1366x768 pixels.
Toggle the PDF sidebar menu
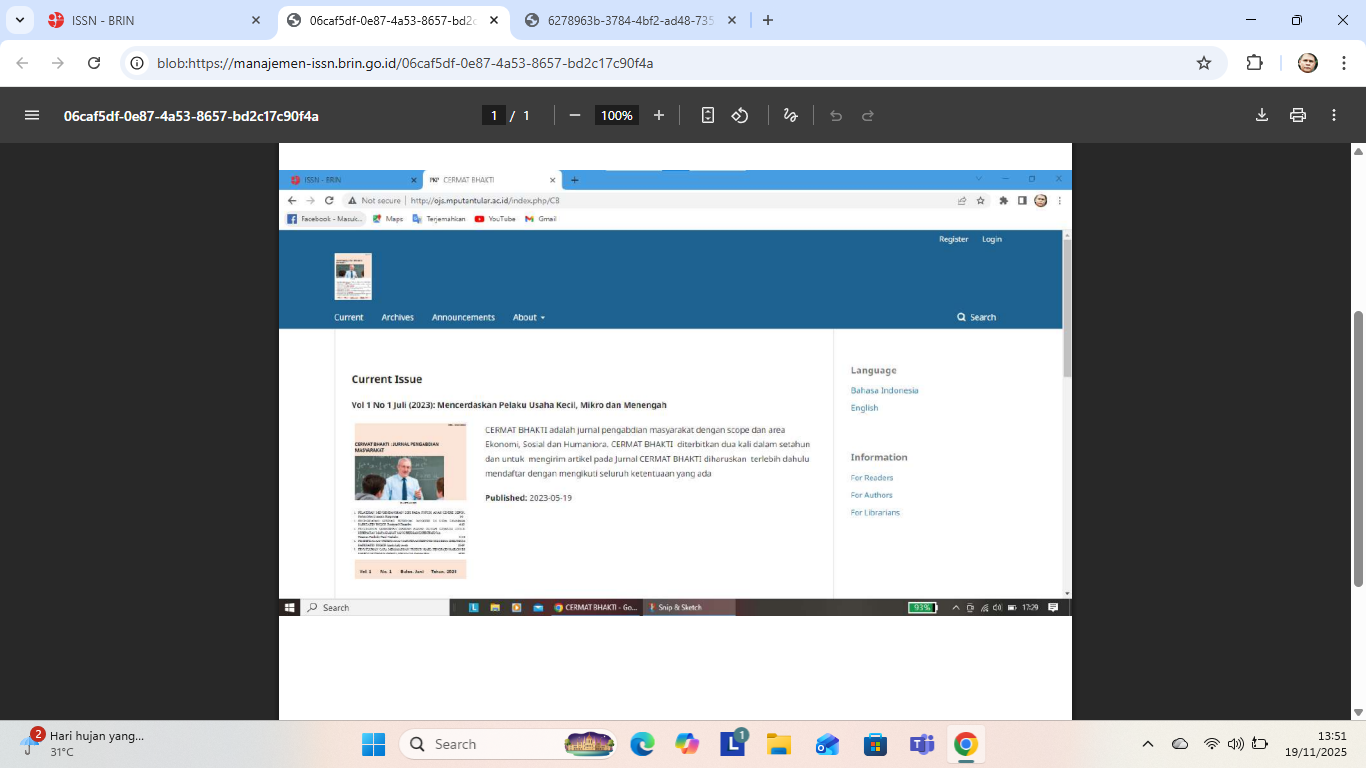pyautogui.click(x=32, y=115)
